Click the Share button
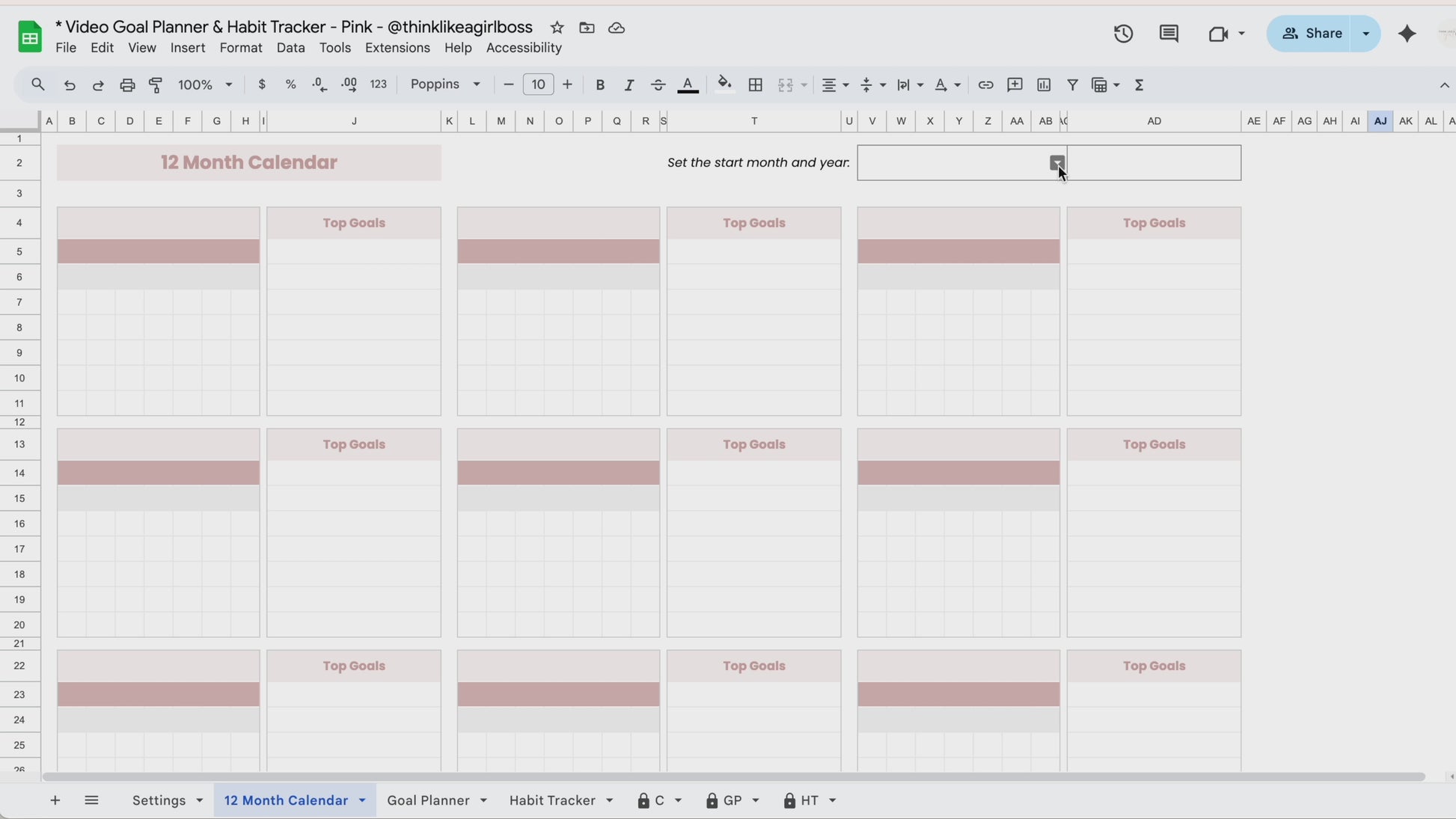Image resolution: width=1456 pixels, height=819 pixels. pyautogui.click(x=1312, y=34)
